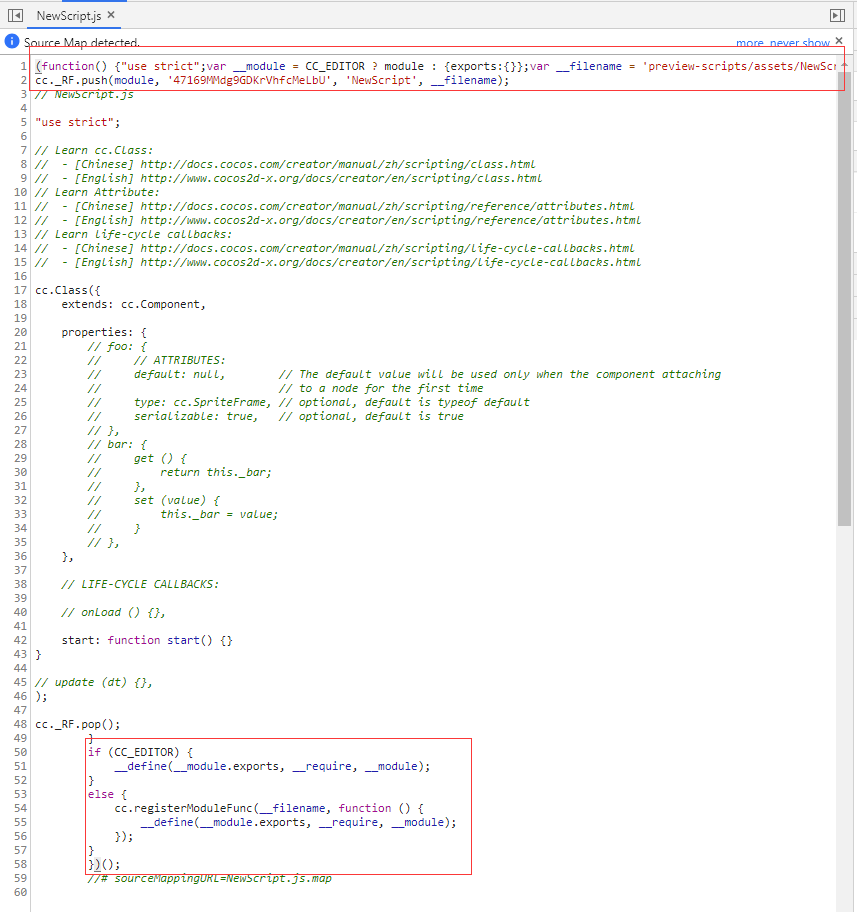Viewport: 857px width, 912px height.
Task: Click line number 50 in the gutter
Action: (20, 752)
